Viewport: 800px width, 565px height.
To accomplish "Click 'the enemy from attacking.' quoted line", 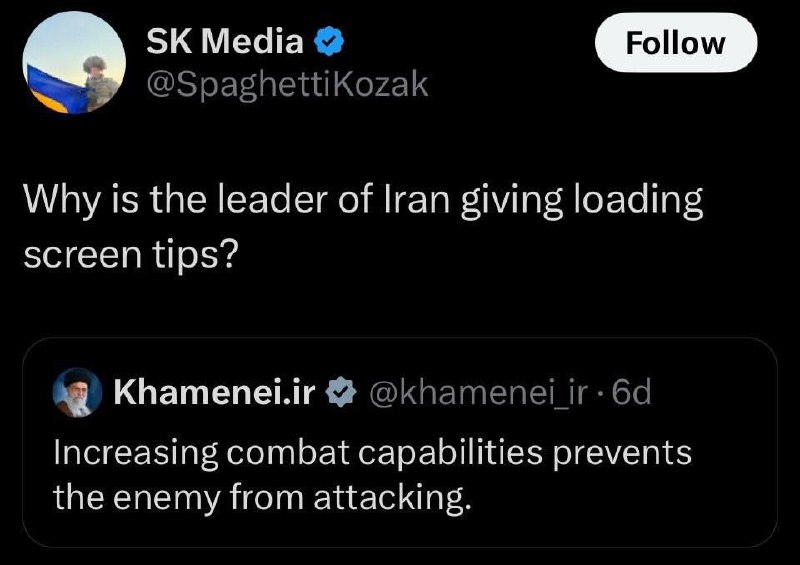I will [x=262, y=497].
